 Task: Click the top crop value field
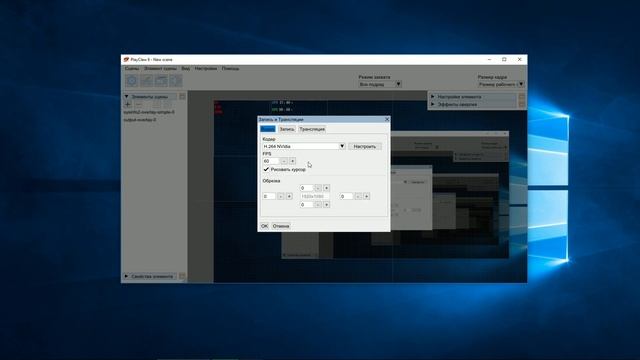point(306,188)
